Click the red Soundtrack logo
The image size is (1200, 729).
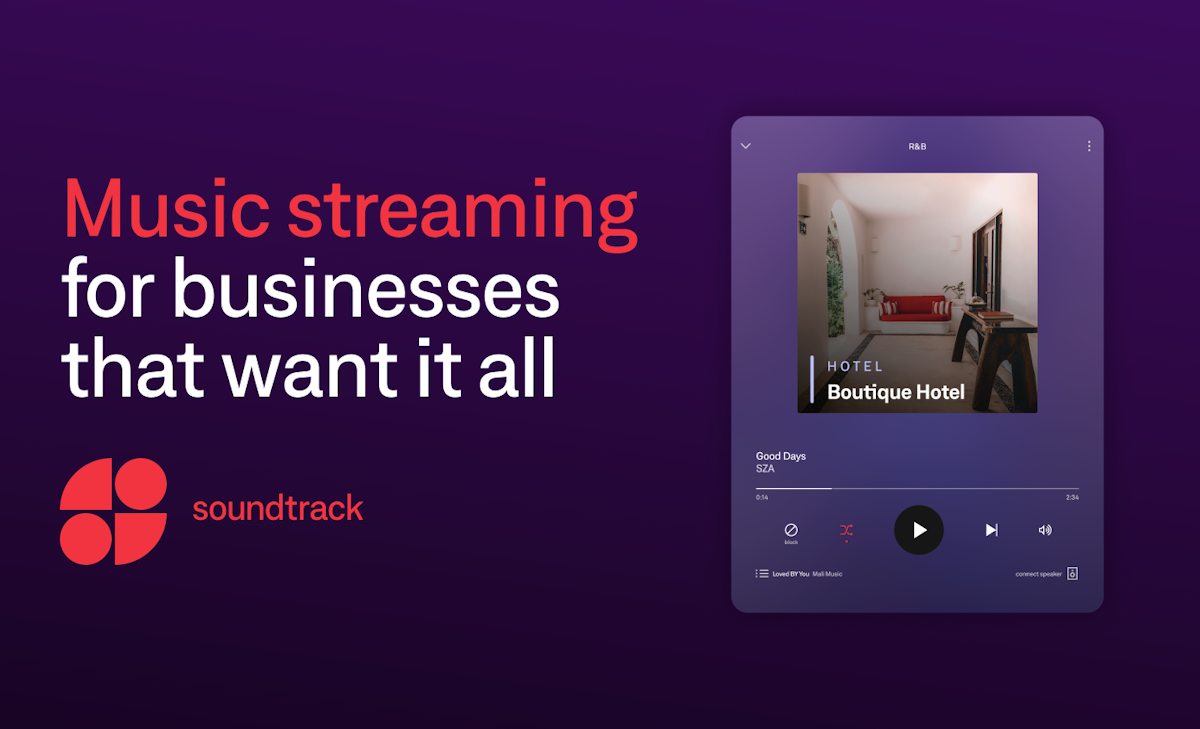point(115,510)
